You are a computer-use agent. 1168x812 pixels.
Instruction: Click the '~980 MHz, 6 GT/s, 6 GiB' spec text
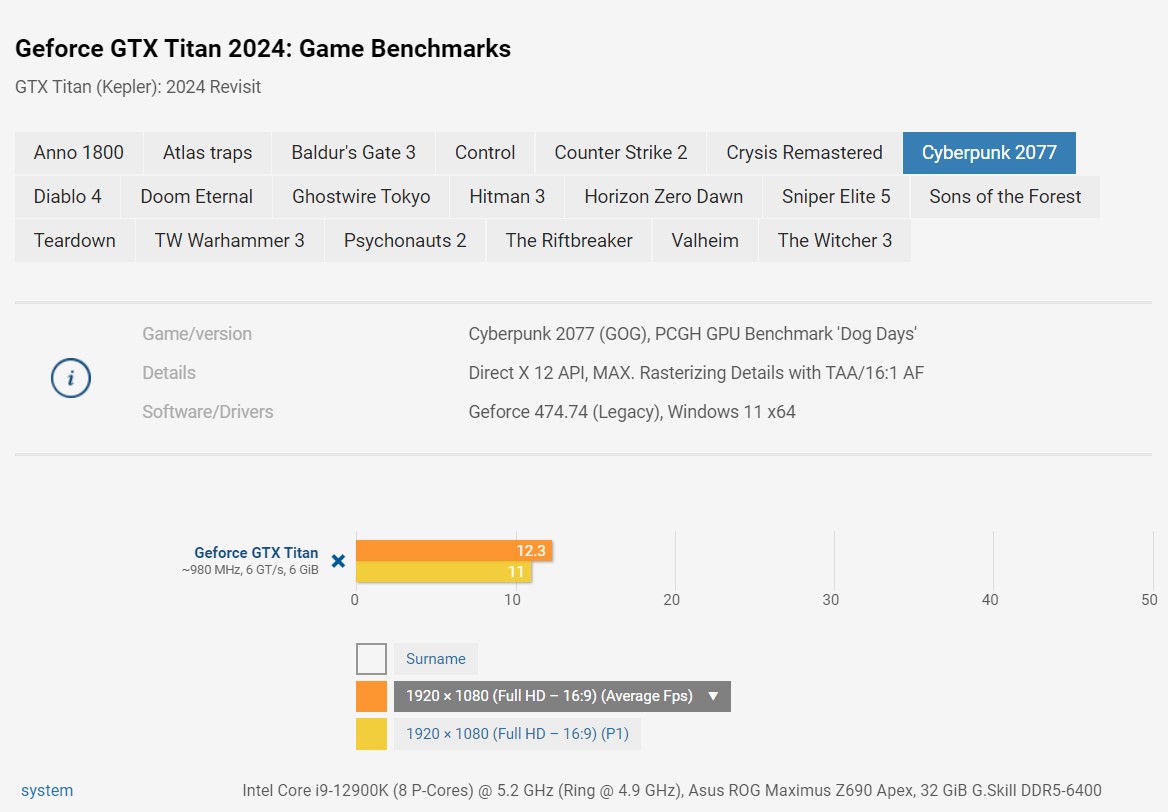click(x=250, y=570)
